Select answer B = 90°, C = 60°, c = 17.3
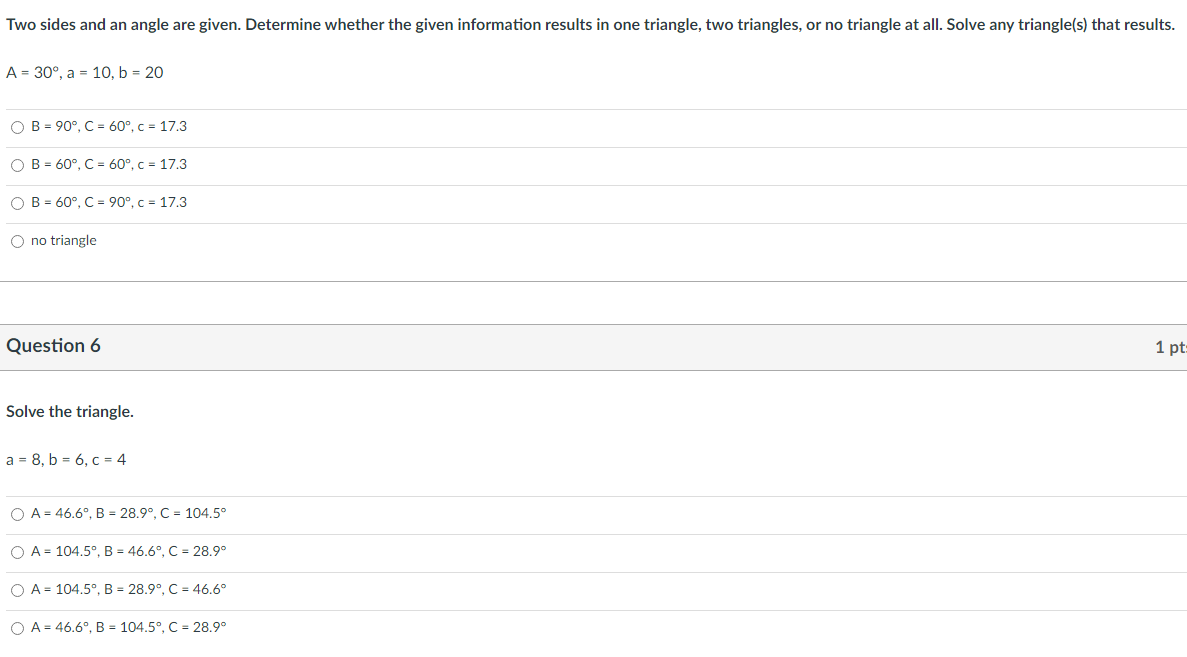 18,127
